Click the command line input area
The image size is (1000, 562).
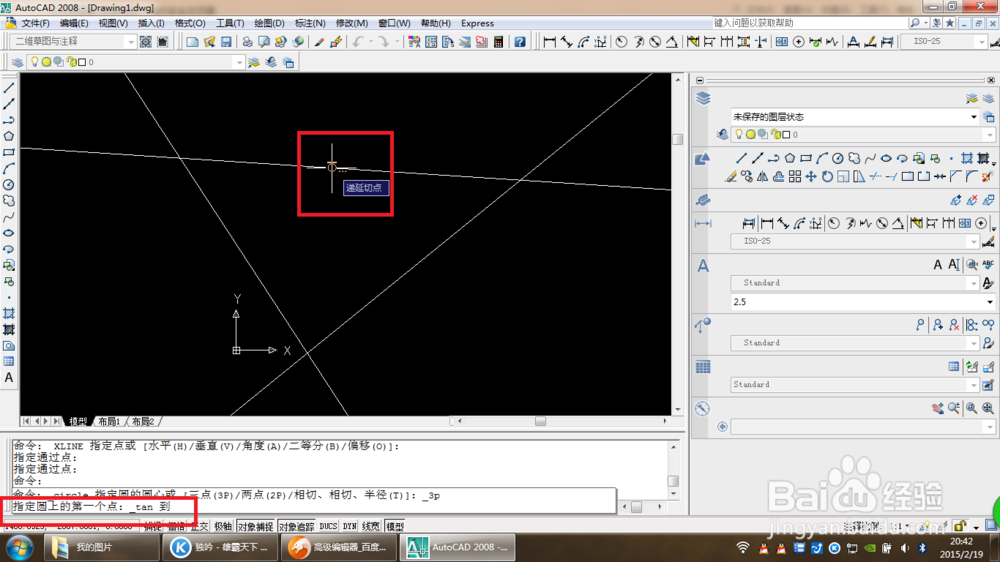coord(312,507)
